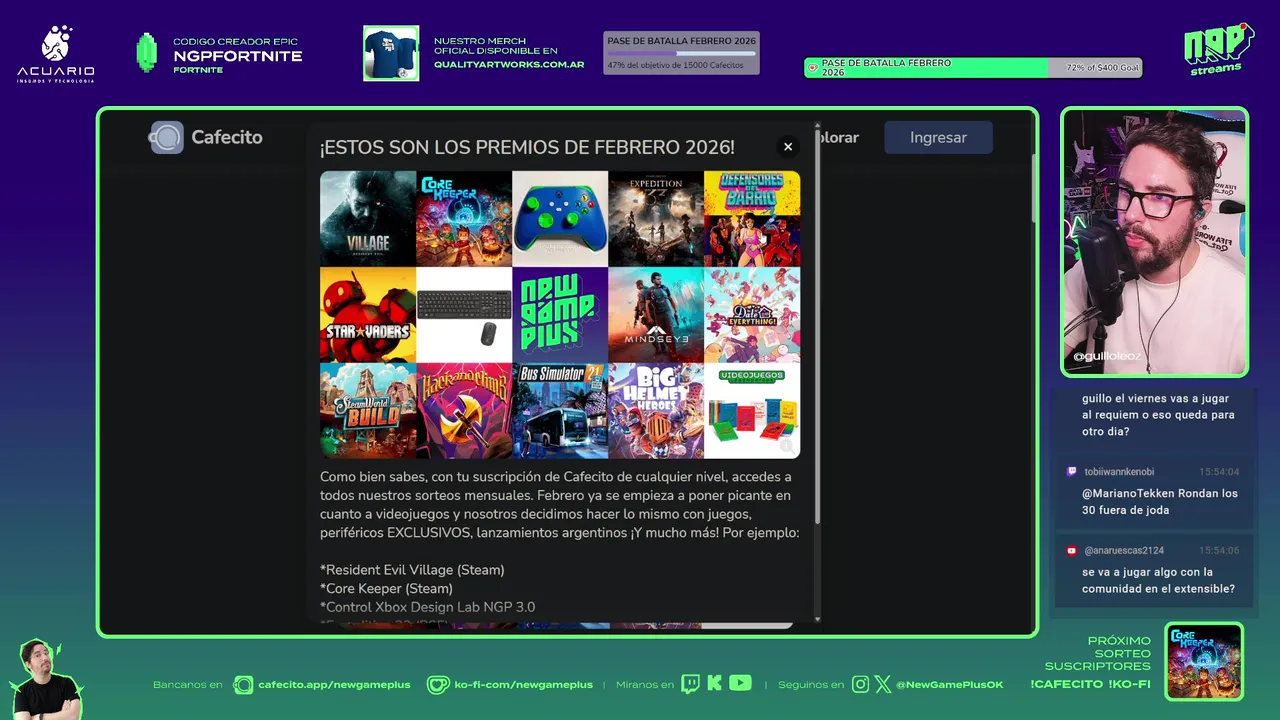The image size is (1280, 720).
Task: Click the green Fortnite creator code gem icon
Action: tap(147, 53)
